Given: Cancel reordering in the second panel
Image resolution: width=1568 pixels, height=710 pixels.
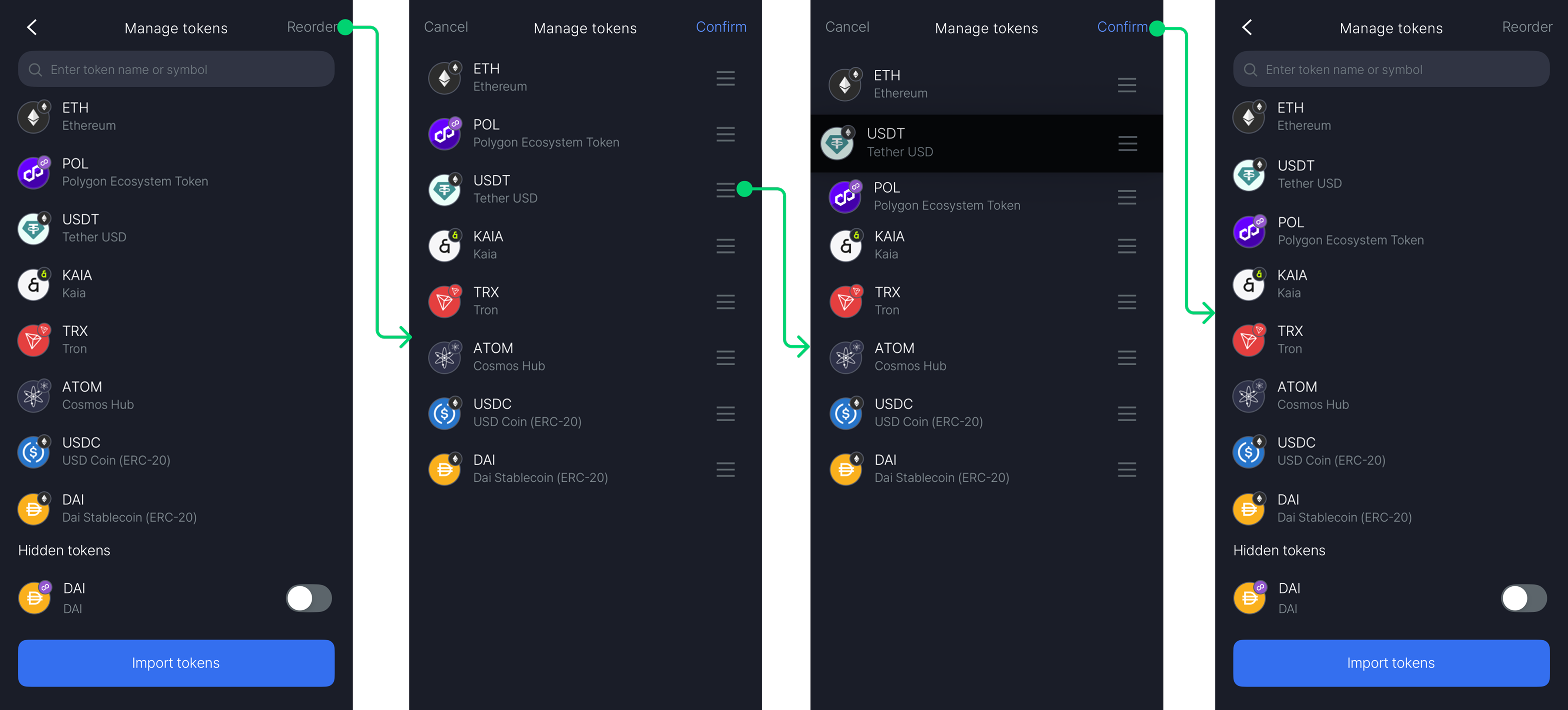Looking at the screenshot, I should tap(446, 28).
